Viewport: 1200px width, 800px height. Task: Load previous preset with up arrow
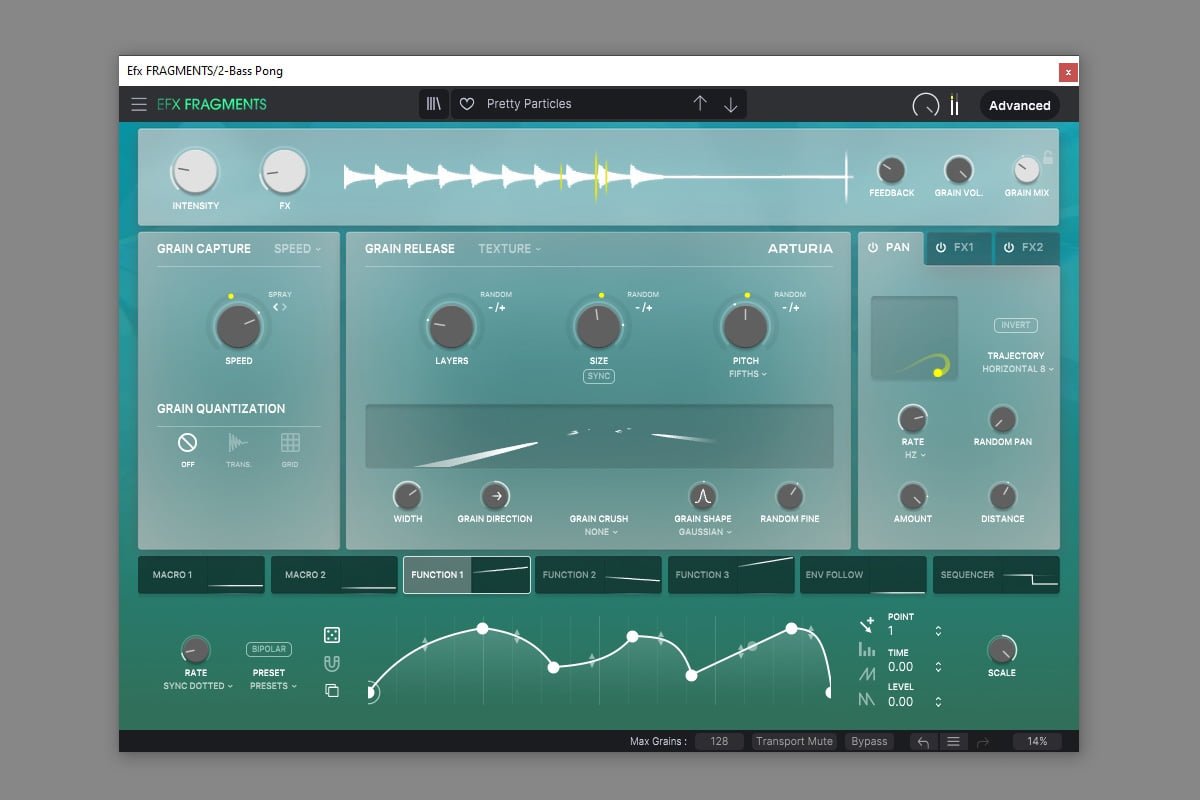coord(700,104)
